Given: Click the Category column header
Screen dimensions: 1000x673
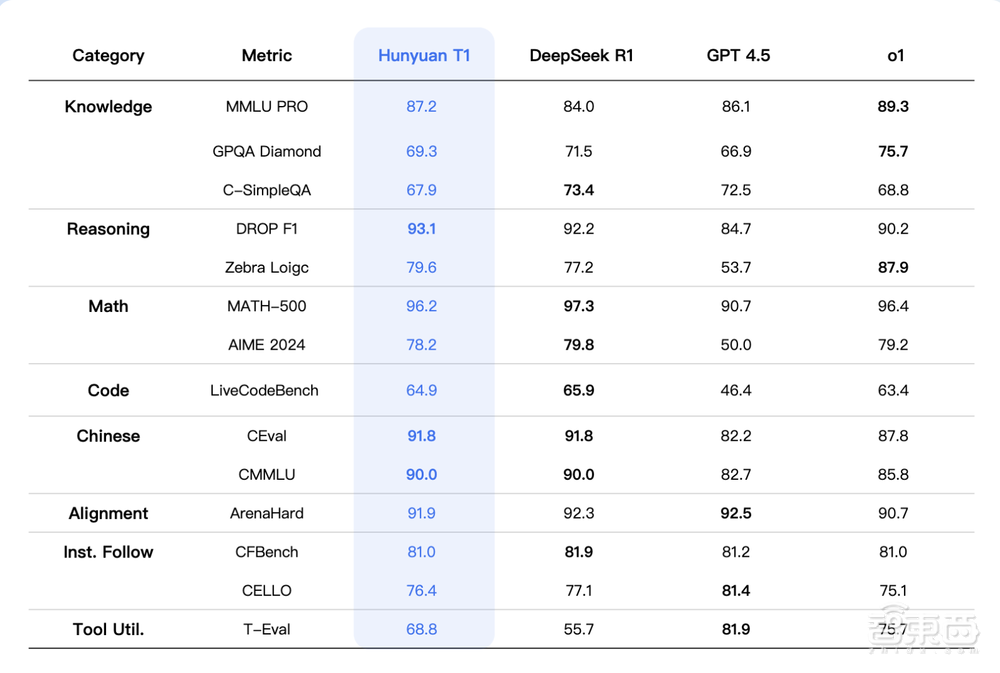Looking at the screenshot, I should point(108,56).
